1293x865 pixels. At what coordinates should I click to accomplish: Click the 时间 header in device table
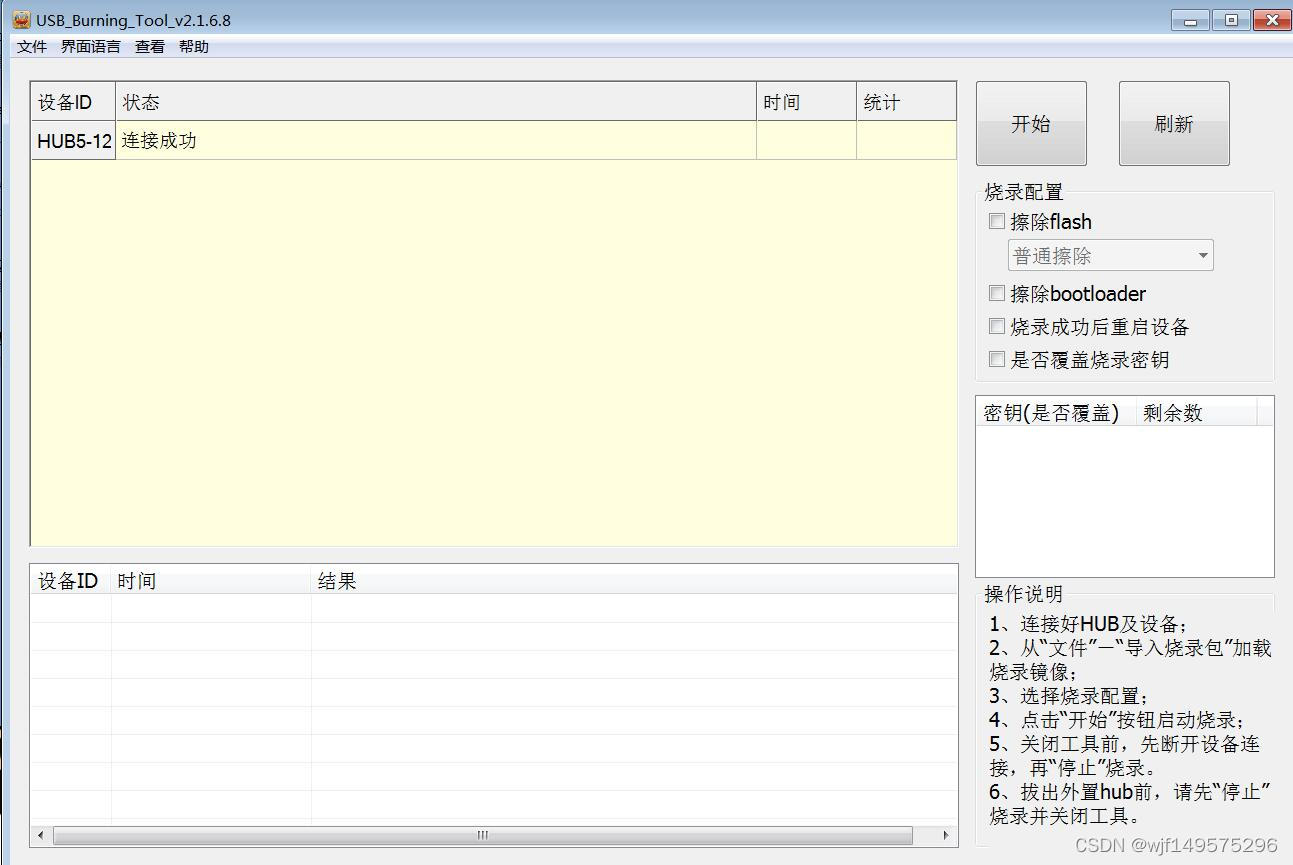tap(806, 102)
